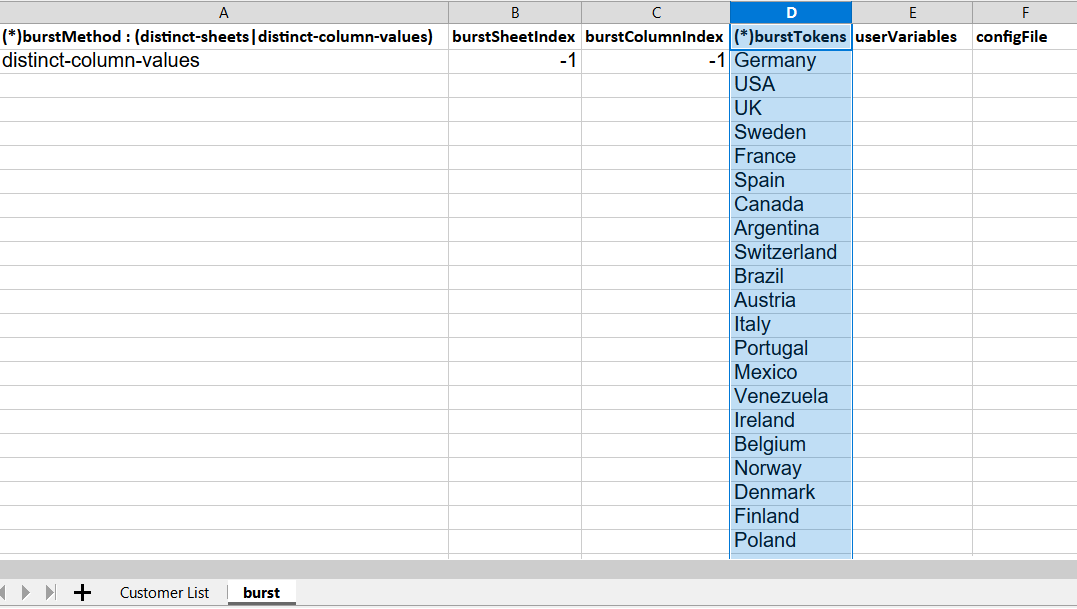Click the (*)burstMethod header cell

coord(224,37)
